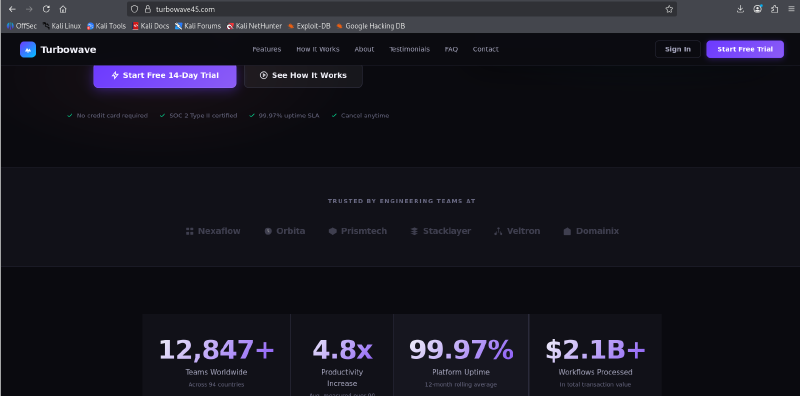Click the Domainix company logo
Viewport: 800px width, 396px height.
pos(591,231)
